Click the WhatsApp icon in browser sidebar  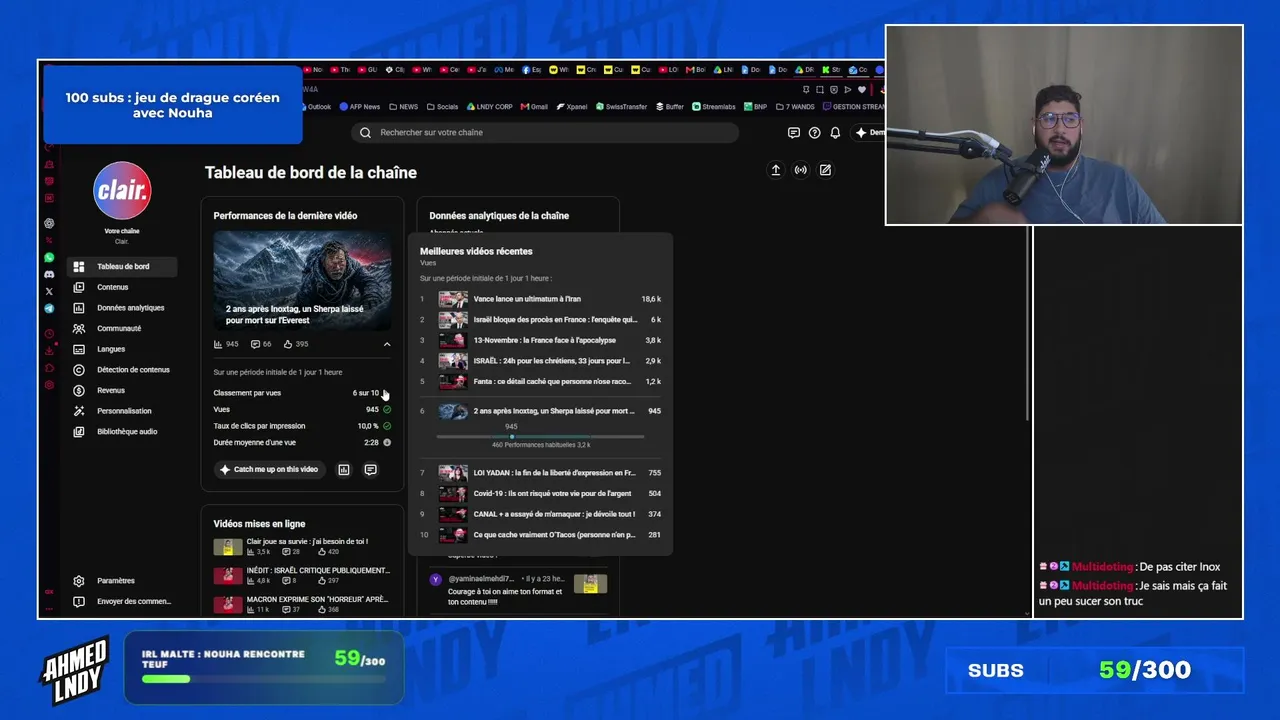coord(49,257)
